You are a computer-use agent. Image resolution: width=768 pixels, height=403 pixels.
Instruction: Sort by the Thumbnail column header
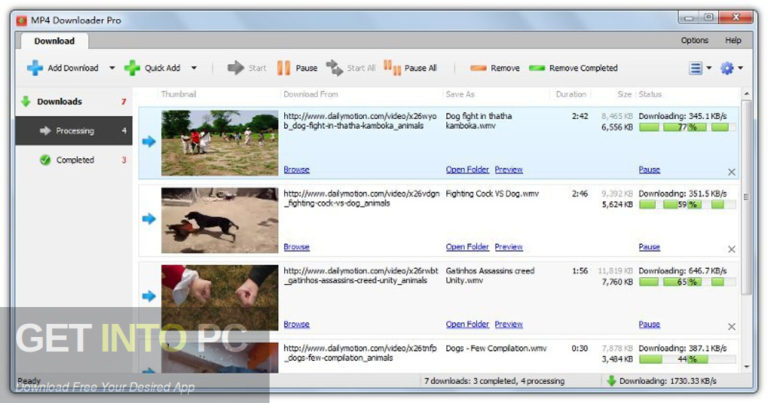click(178, 94)
